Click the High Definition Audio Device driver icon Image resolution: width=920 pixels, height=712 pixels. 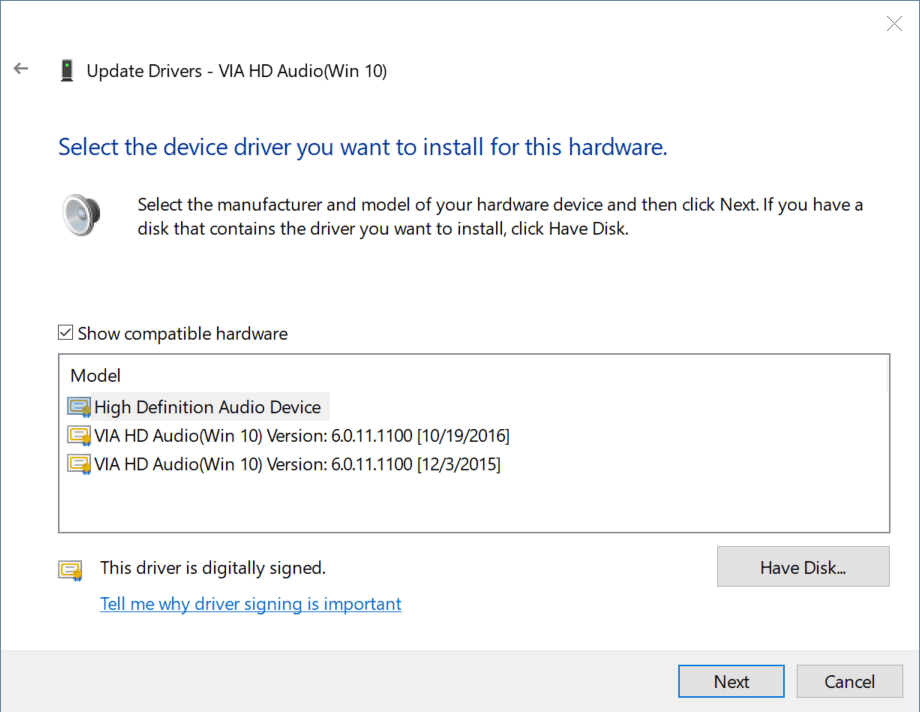(79, 406)
